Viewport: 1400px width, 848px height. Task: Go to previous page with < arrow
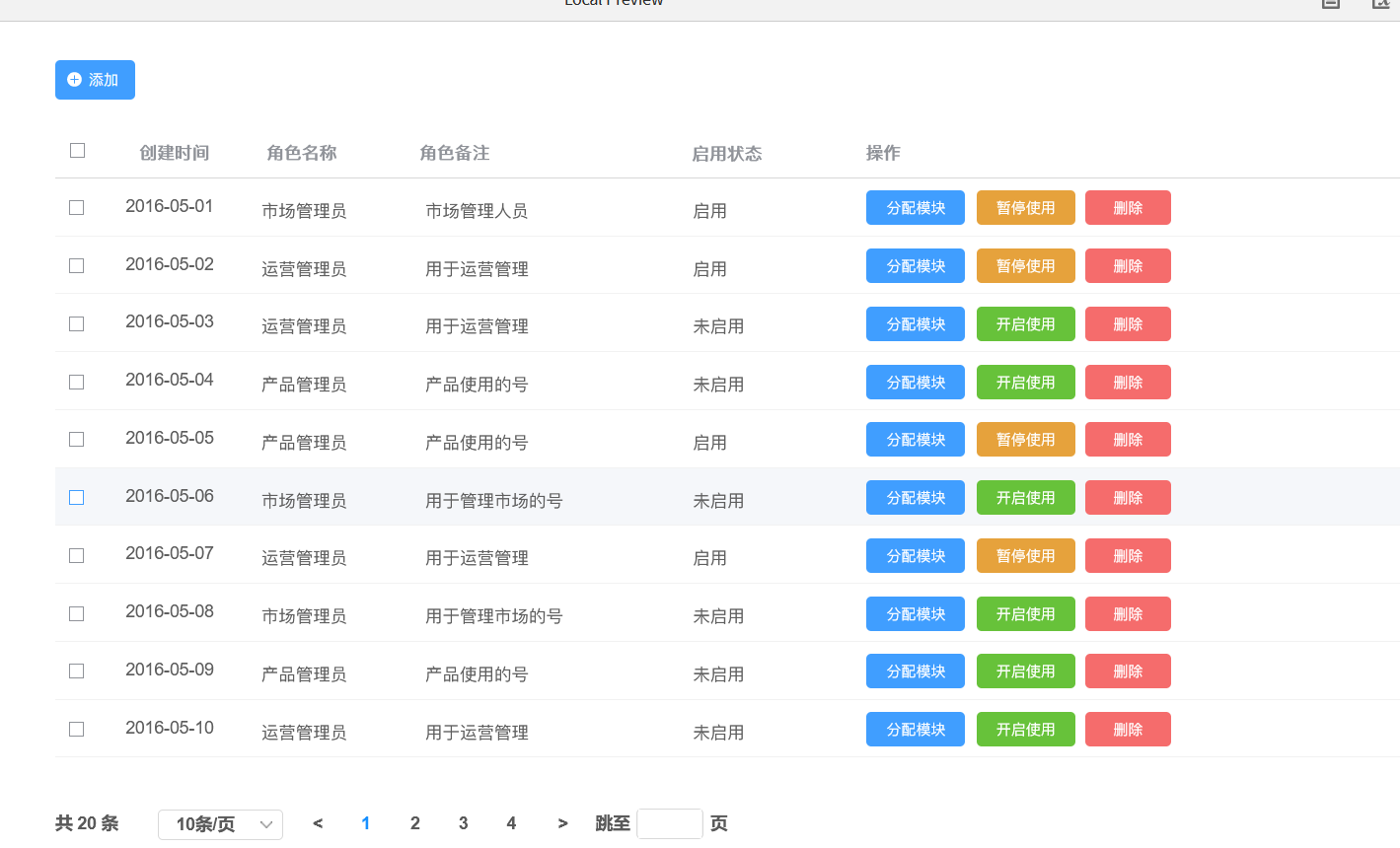coord(318,823)
